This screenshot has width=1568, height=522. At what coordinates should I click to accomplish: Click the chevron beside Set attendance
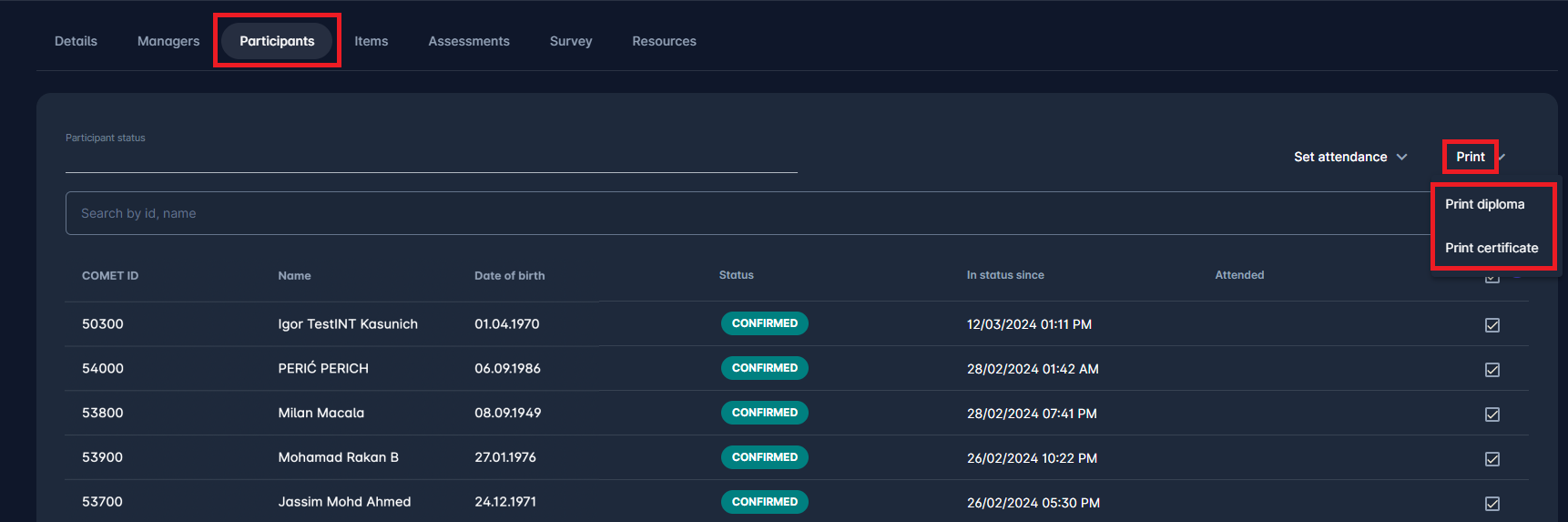(1402, 157)
